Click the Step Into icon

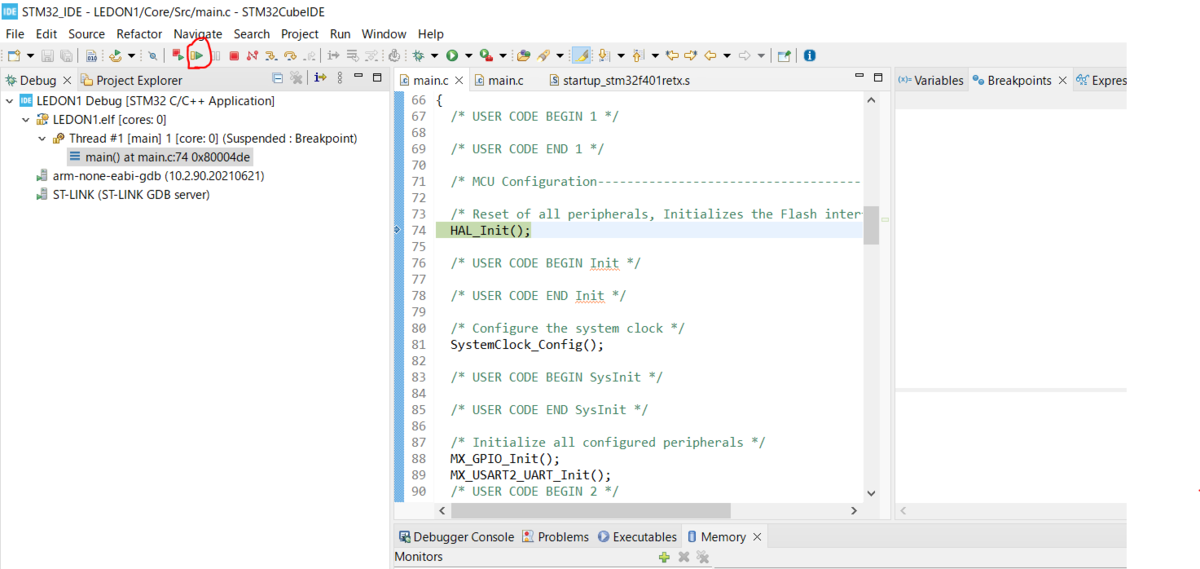270,55
